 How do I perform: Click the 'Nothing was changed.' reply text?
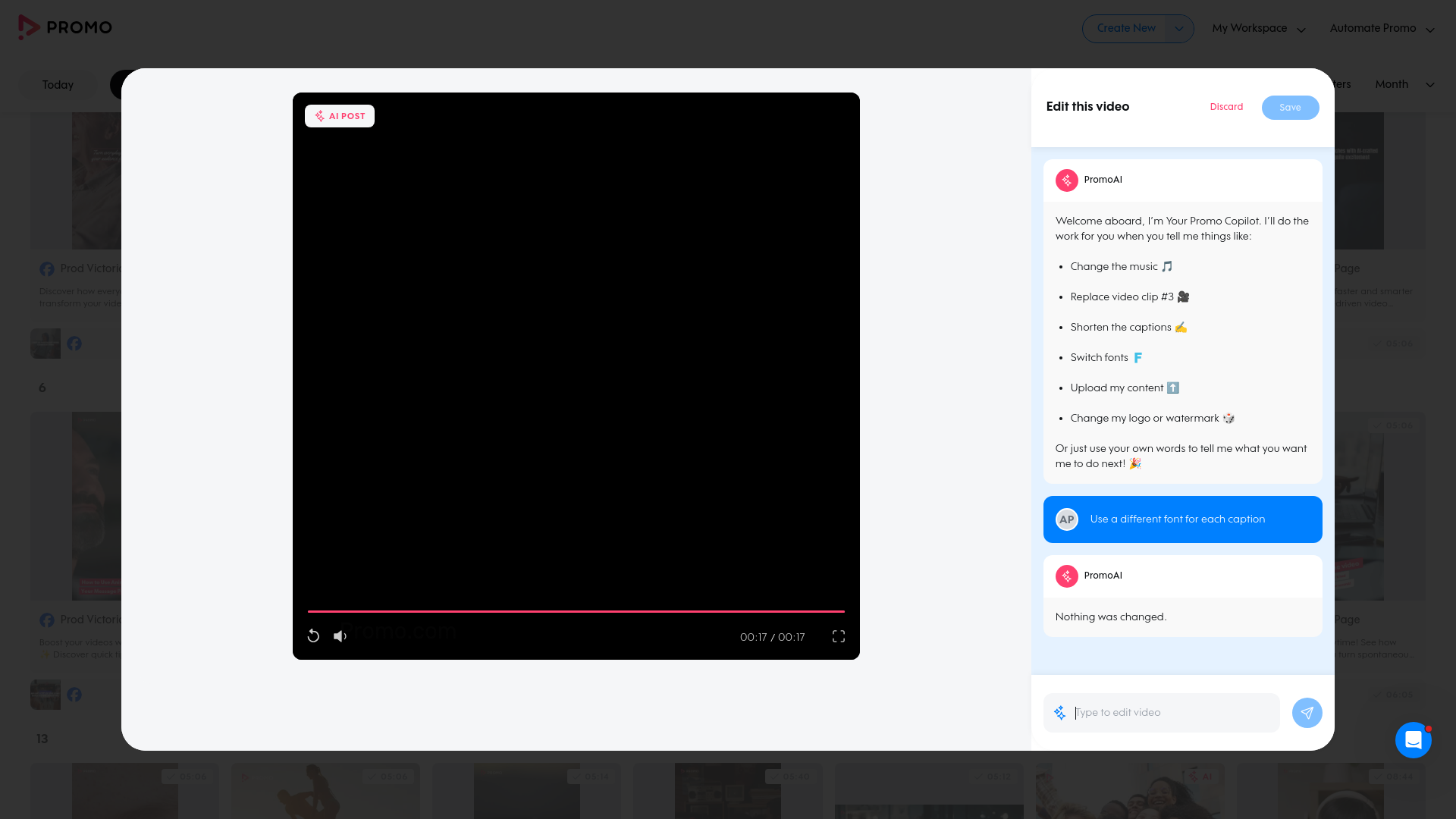pyautogui.click(x=1111, y=617)
